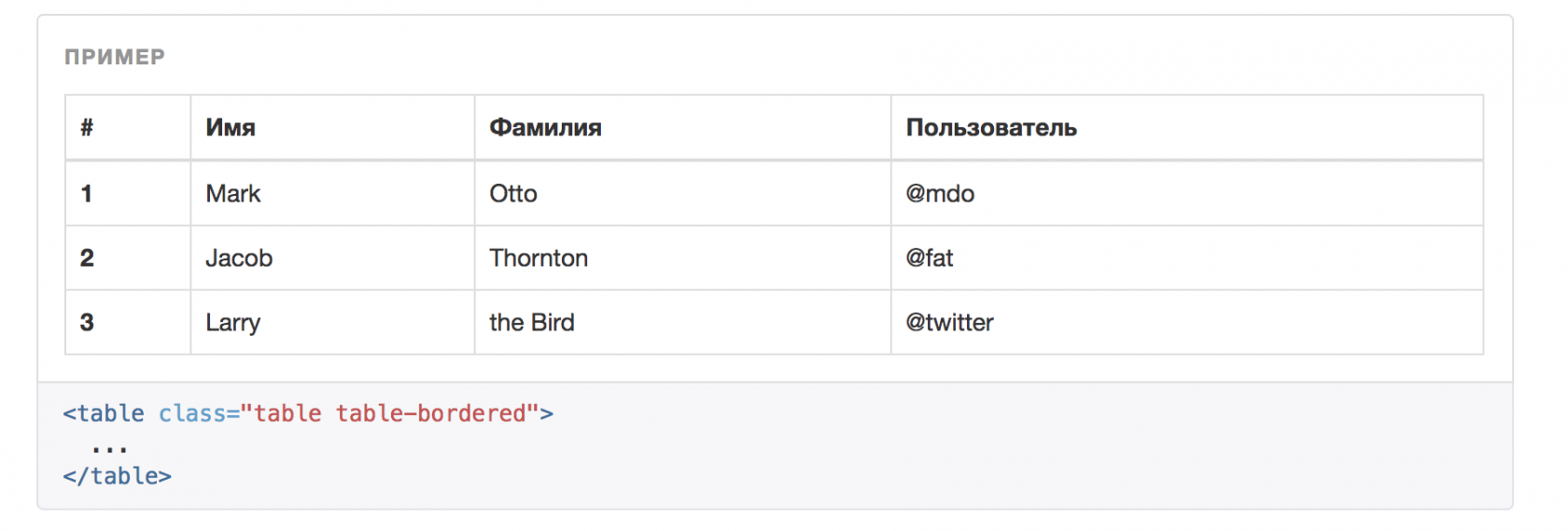The image size is (1568, 531).
Task: Click the @fat username cell
Action: coord(930,258)
